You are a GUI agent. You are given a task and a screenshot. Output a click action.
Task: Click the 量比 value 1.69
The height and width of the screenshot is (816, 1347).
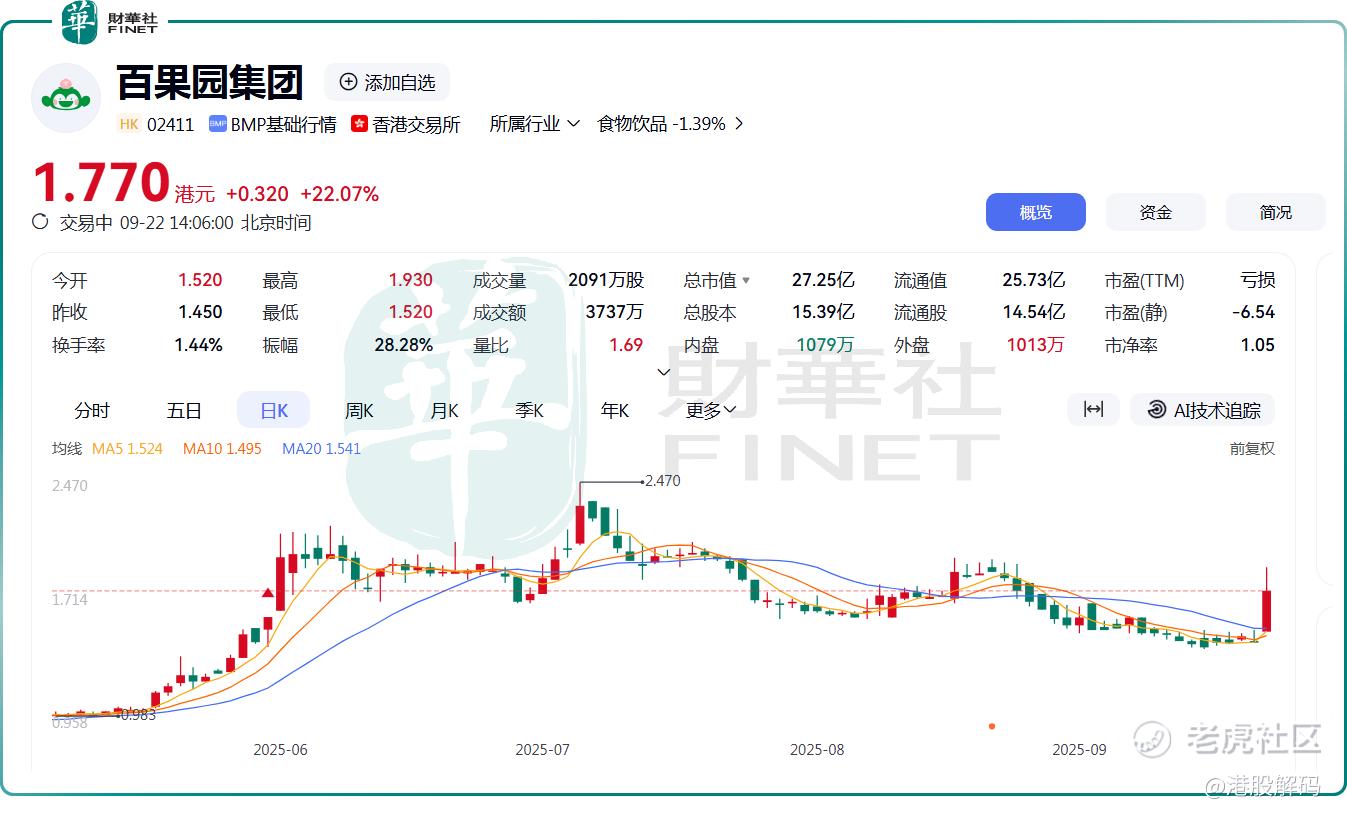[x=626, y=345]
